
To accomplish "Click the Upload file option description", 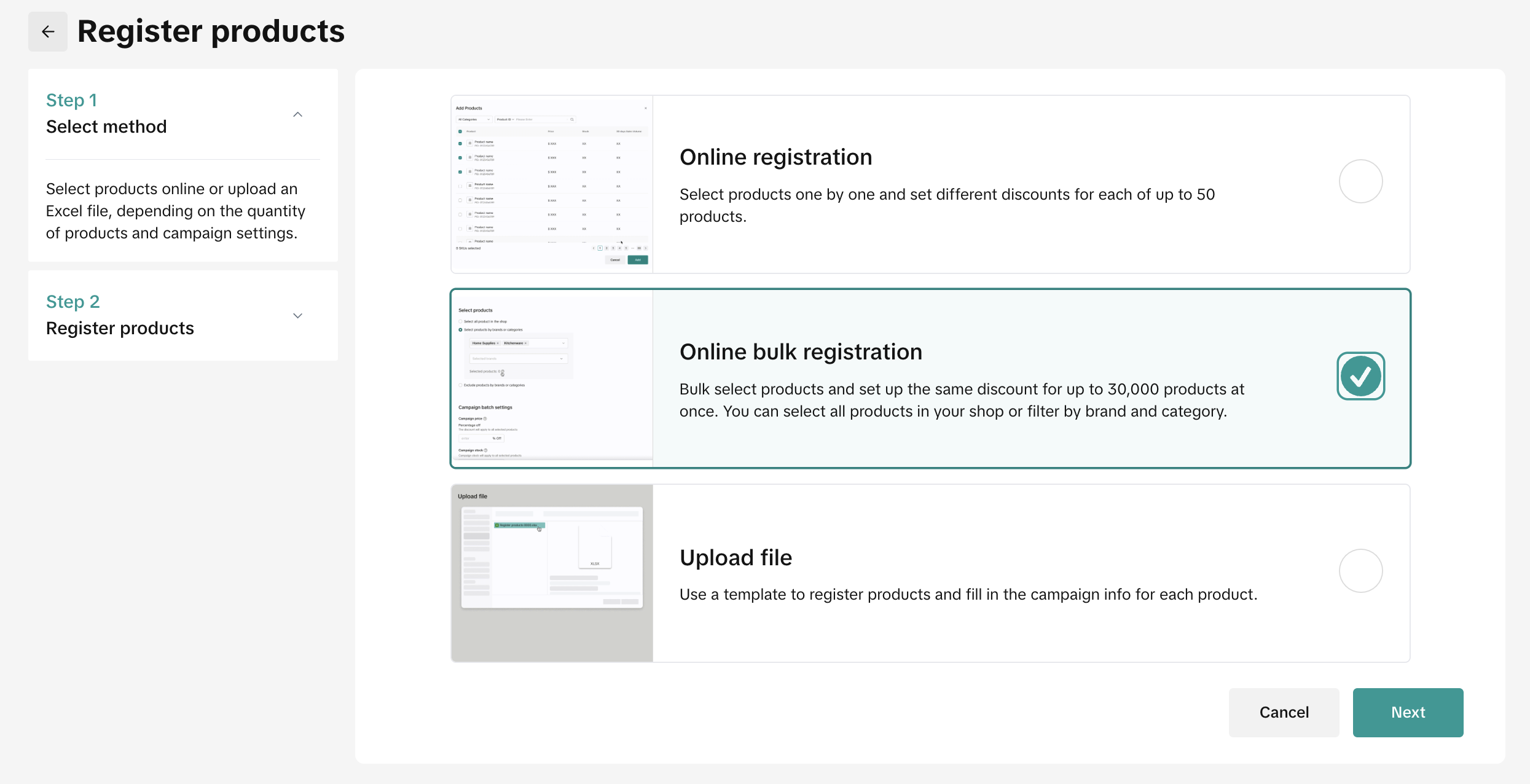I will pyautogui.click(x=968, y=594).
